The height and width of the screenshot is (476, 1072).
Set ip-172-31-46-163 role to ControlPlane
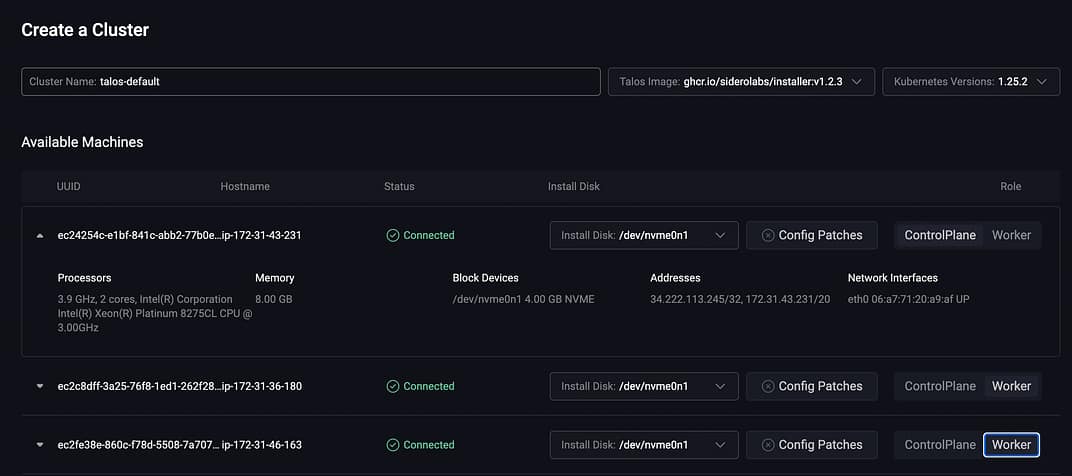940,445
